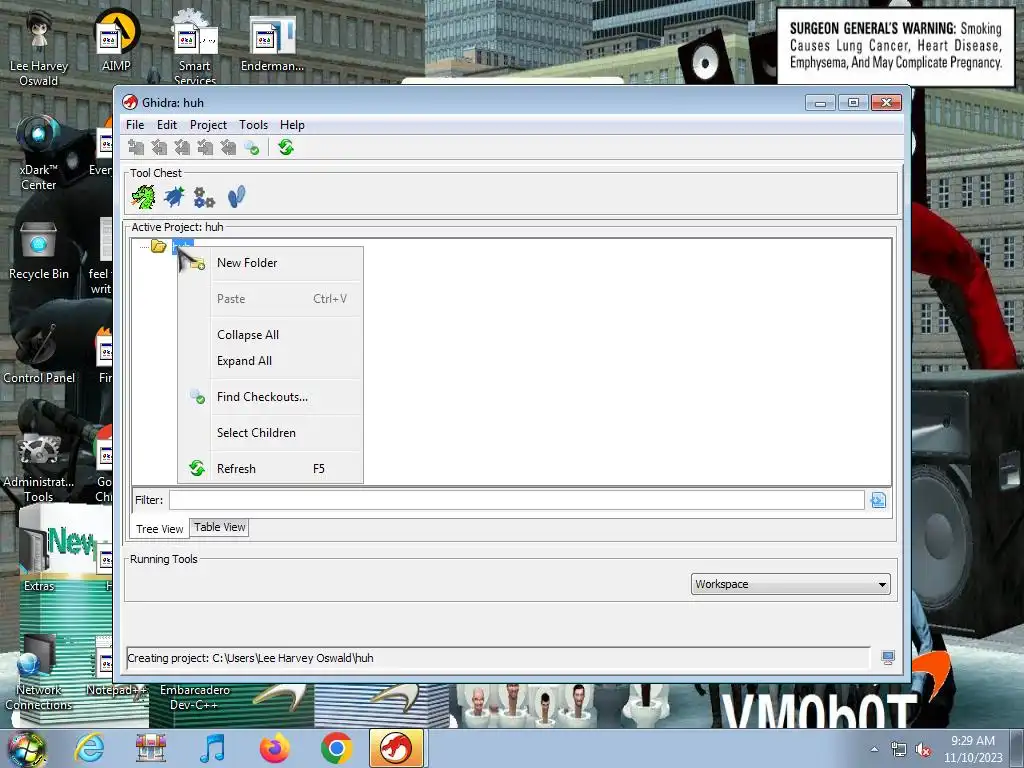The image size is (1024, 768).
Task: Open xDark Center desktop icon
Action: tap(39, 152)
